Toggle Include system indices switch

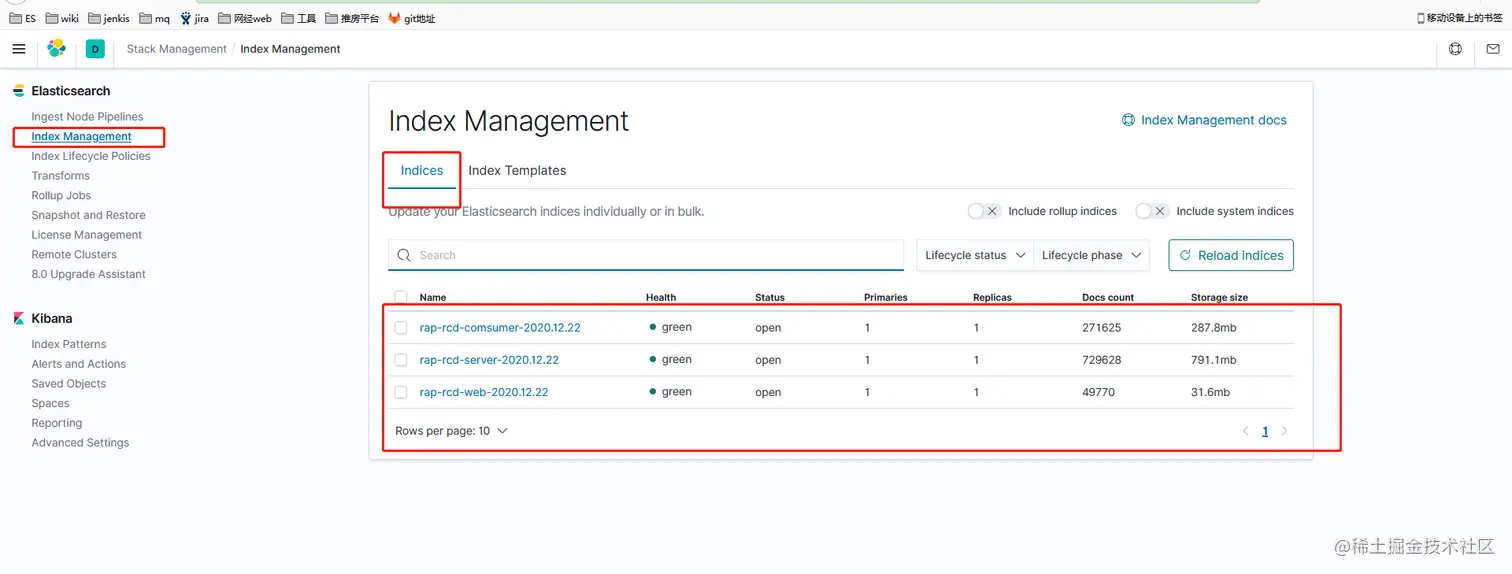click(x=1152, y=211)
